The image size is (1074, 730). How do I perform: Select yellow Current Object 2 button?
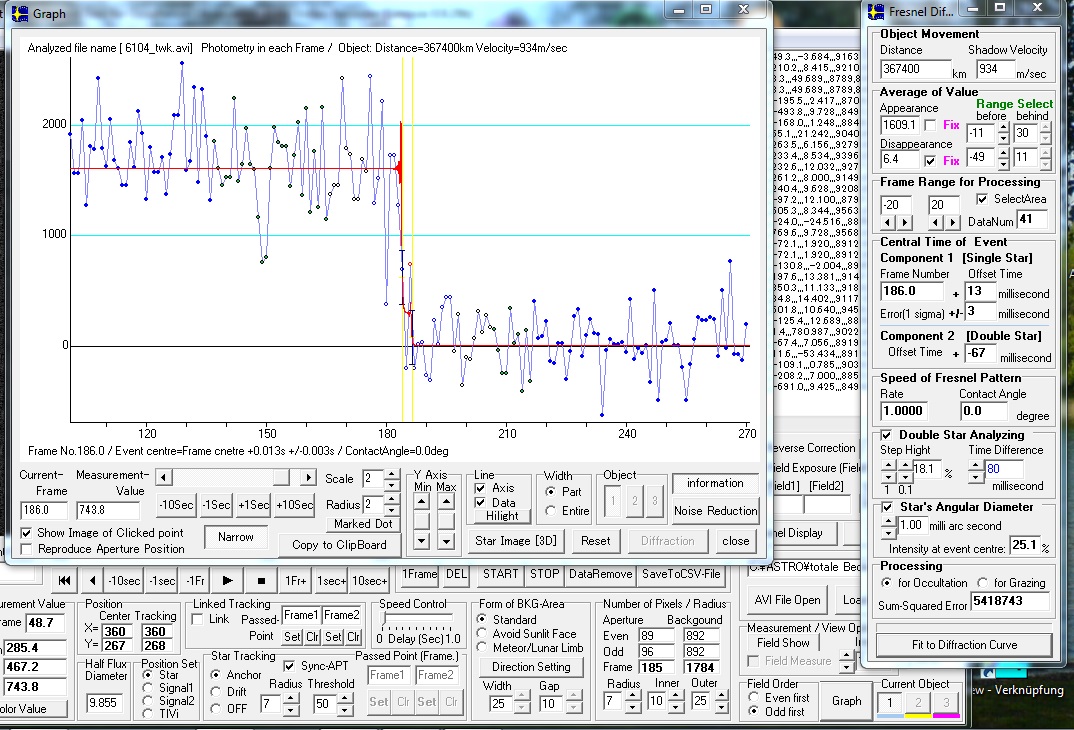917,703
